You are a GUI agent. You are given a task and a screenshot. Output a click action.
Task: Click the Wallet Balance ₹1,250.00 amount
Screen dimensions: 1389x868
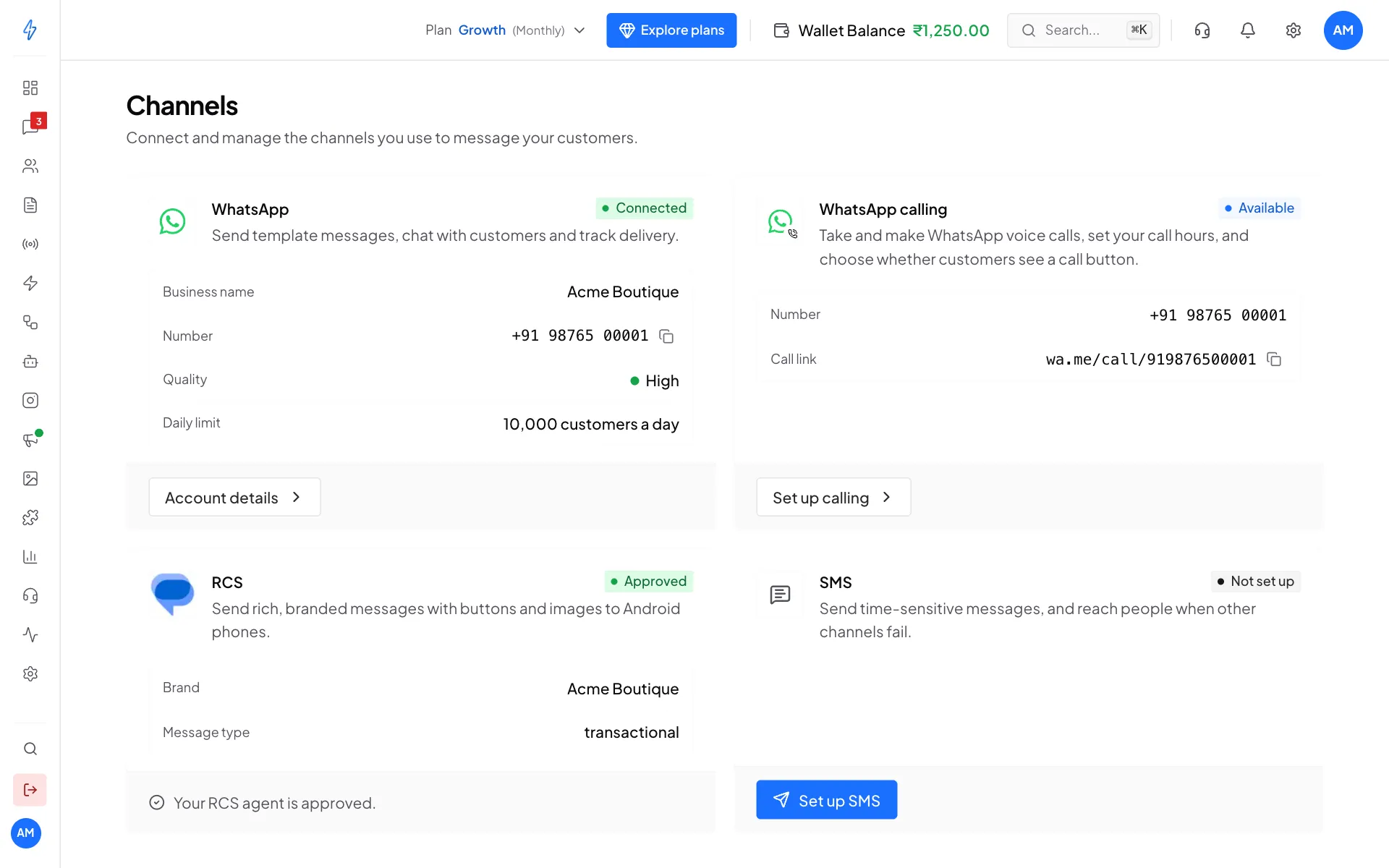[951, 30]
